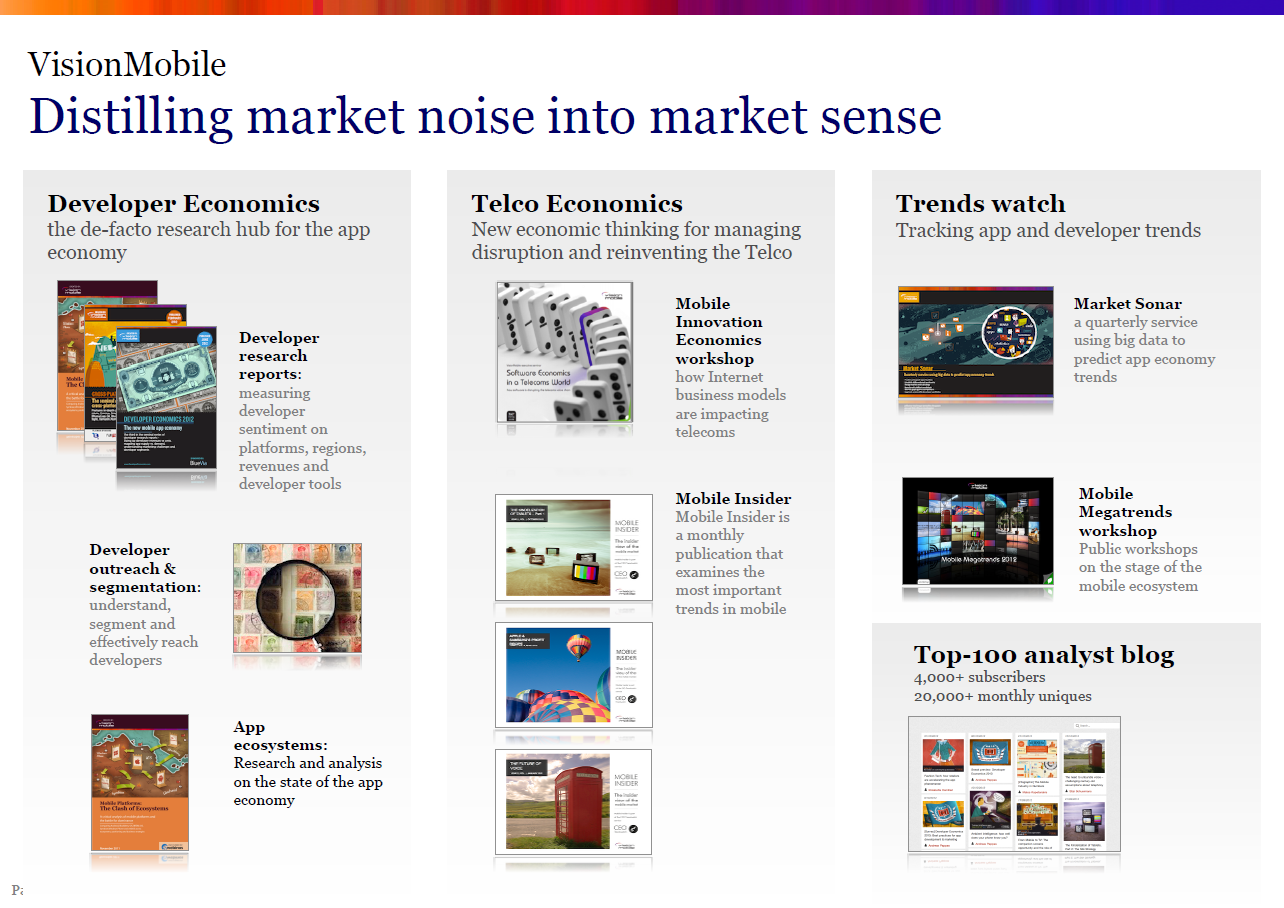Open the Mobile Insider cover with hot-air balloons

pos(573,675)
